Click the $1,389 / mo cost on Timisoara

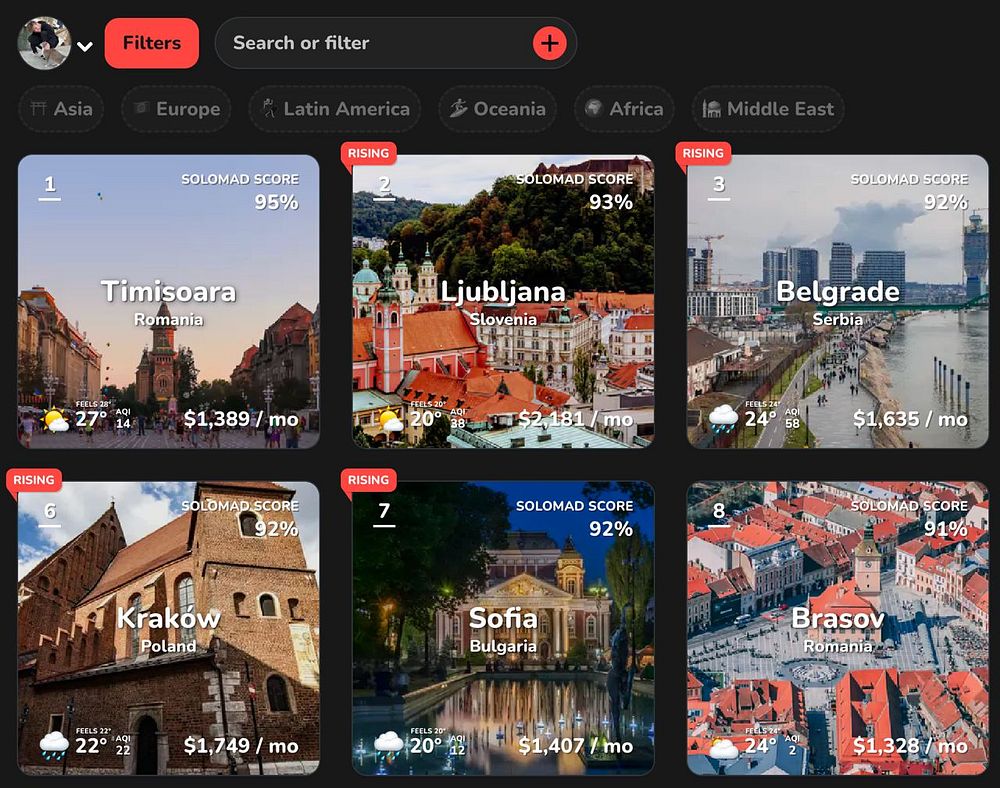(241, 419)
